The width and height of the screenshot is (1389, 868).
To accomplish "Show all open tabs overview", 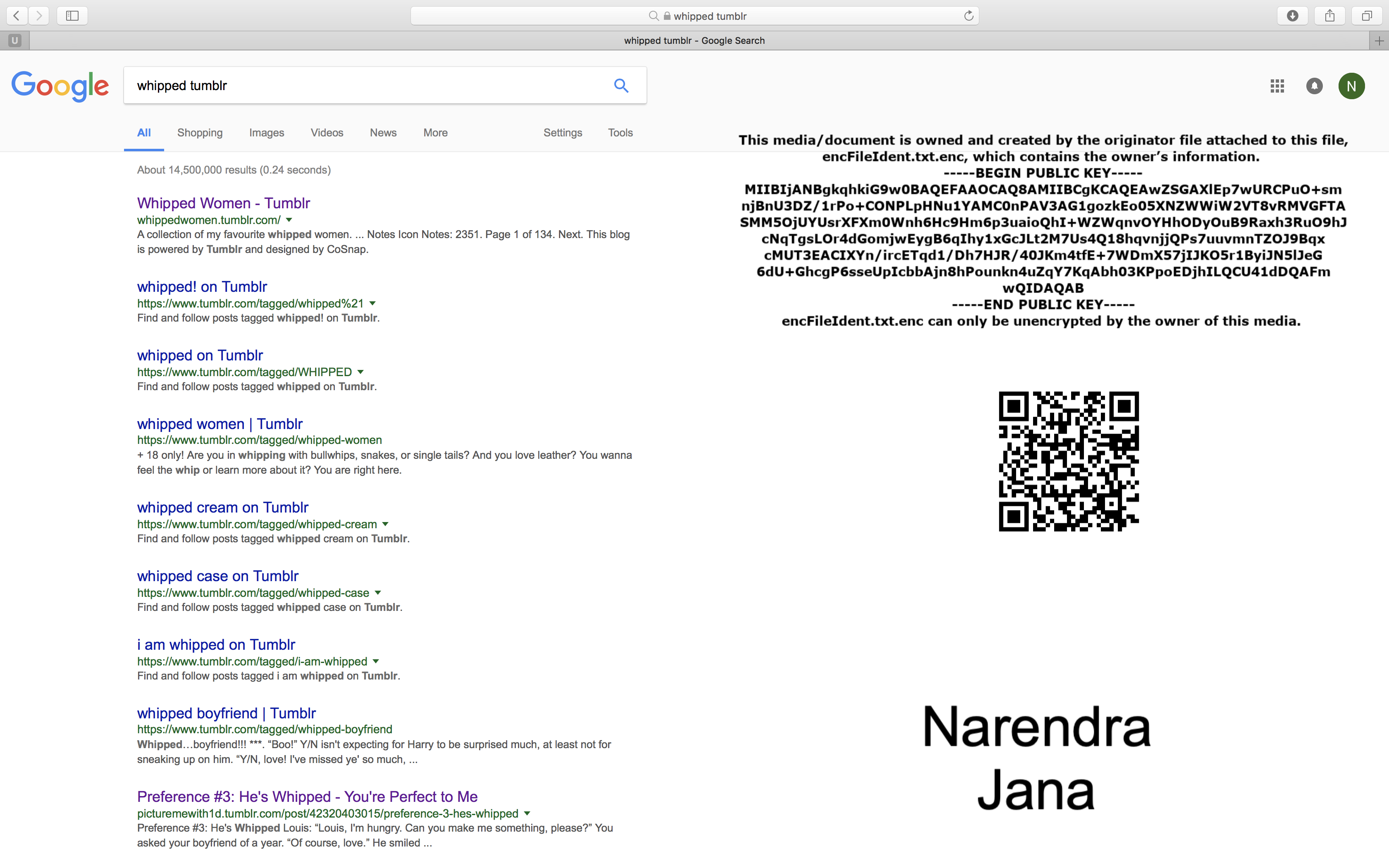I will (1367, 16).
